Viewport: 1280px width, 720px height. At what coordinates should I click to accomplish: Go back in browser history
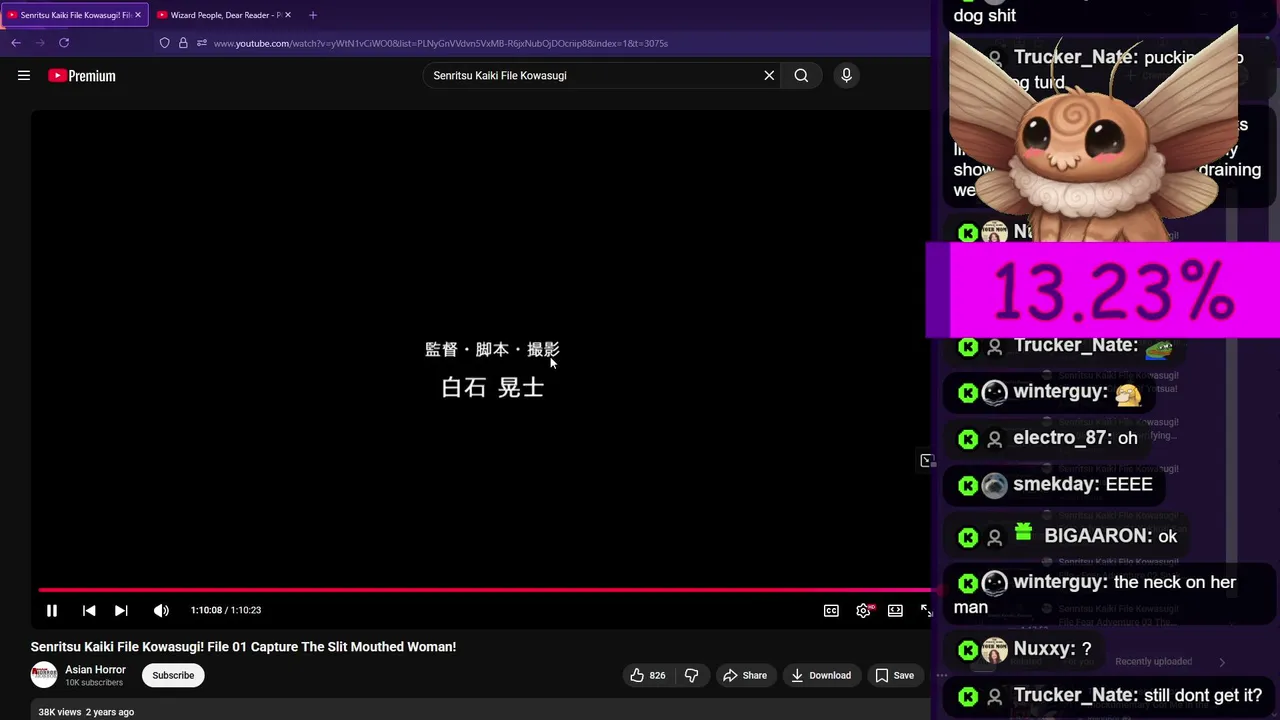[x=16, y=43]
